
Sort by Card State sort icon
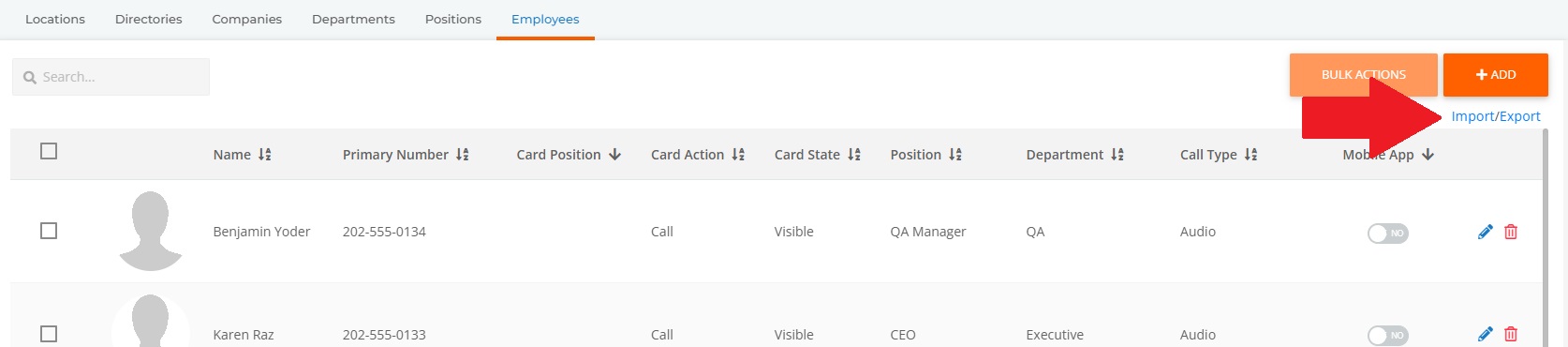point(854,155)
